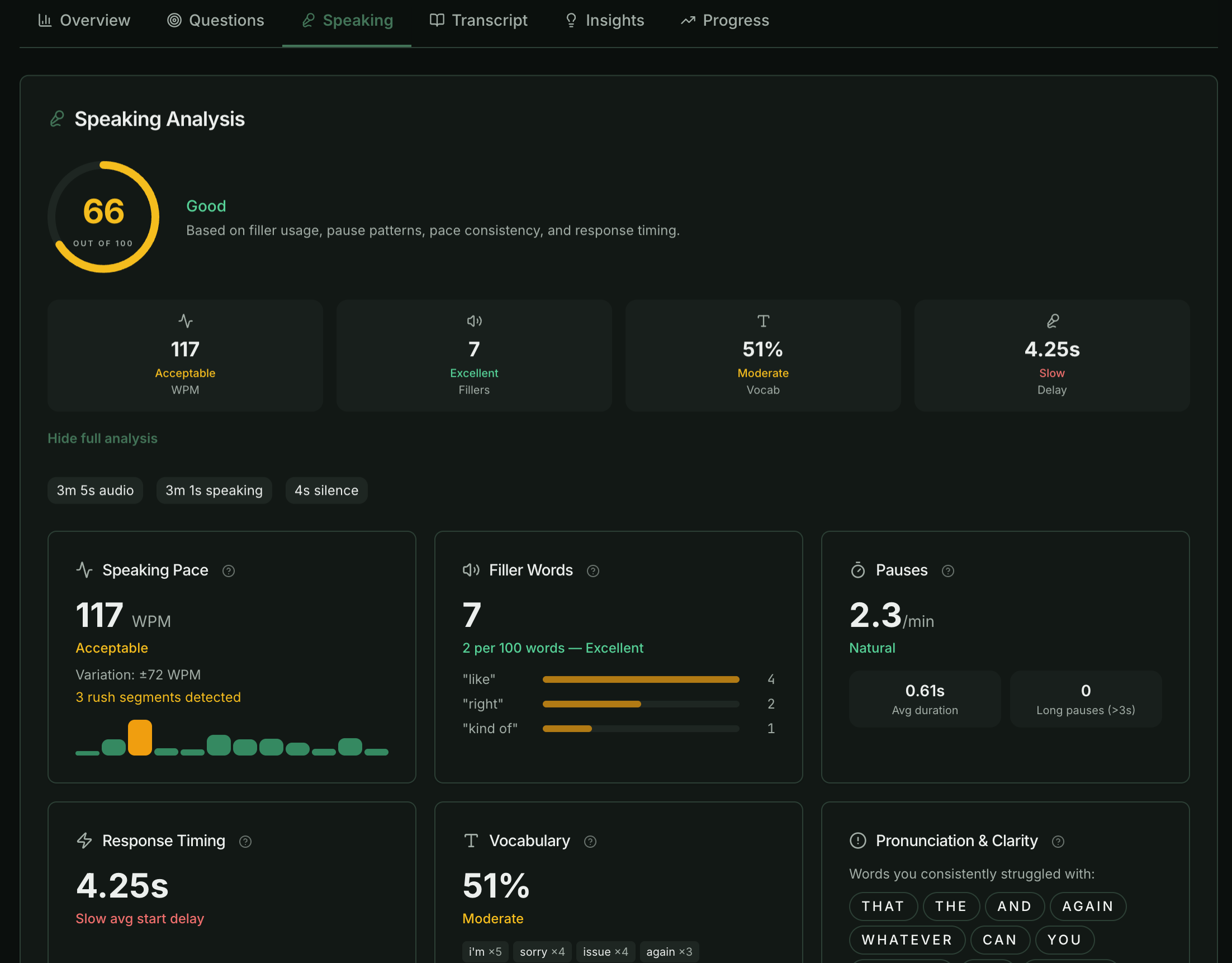Select the "3m 5s audio" chip
1232x963 pixels.
click(x=96, y=490)
